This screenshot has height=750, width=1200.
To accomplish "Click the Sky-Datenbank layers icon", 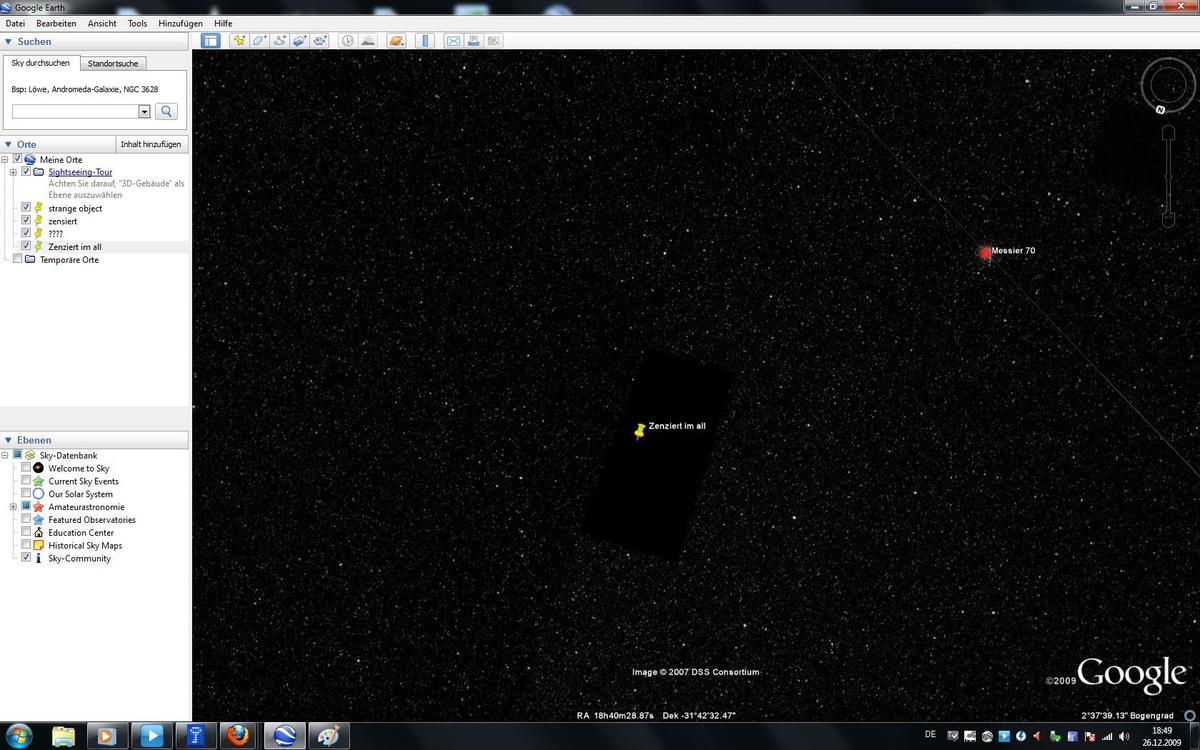I will [29, 455].
